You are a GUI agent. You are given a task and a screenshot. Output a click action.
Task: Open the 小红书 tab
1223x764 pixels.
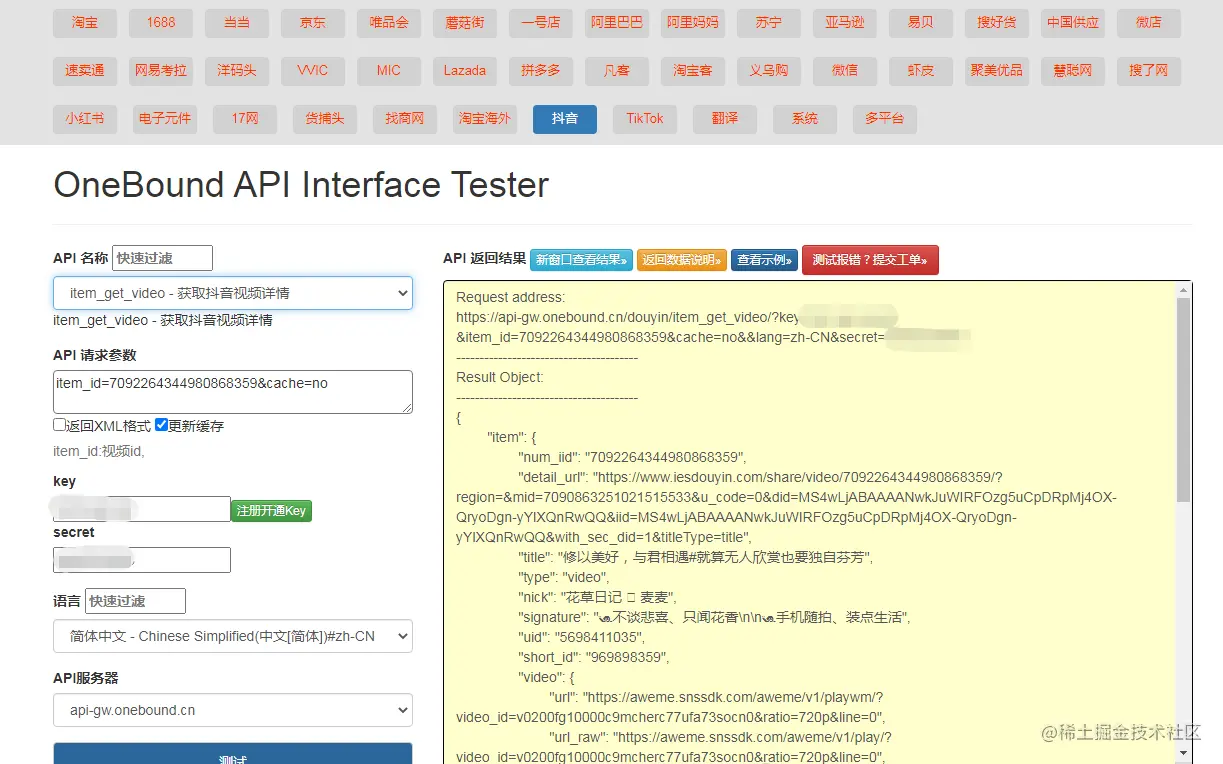[x=85, y=119]
